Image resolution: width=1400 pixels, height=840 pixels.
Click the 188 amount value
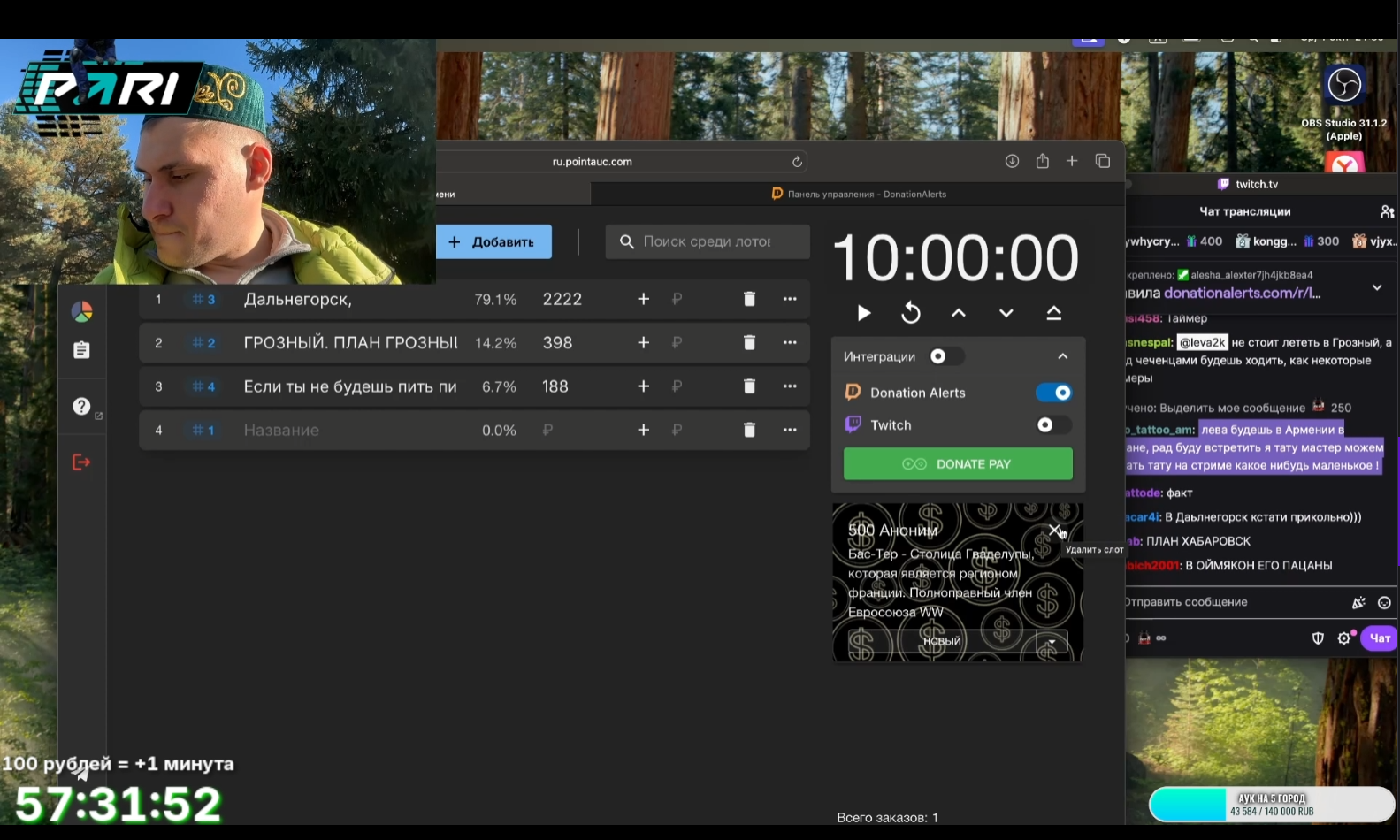click(x=555, y=386)
